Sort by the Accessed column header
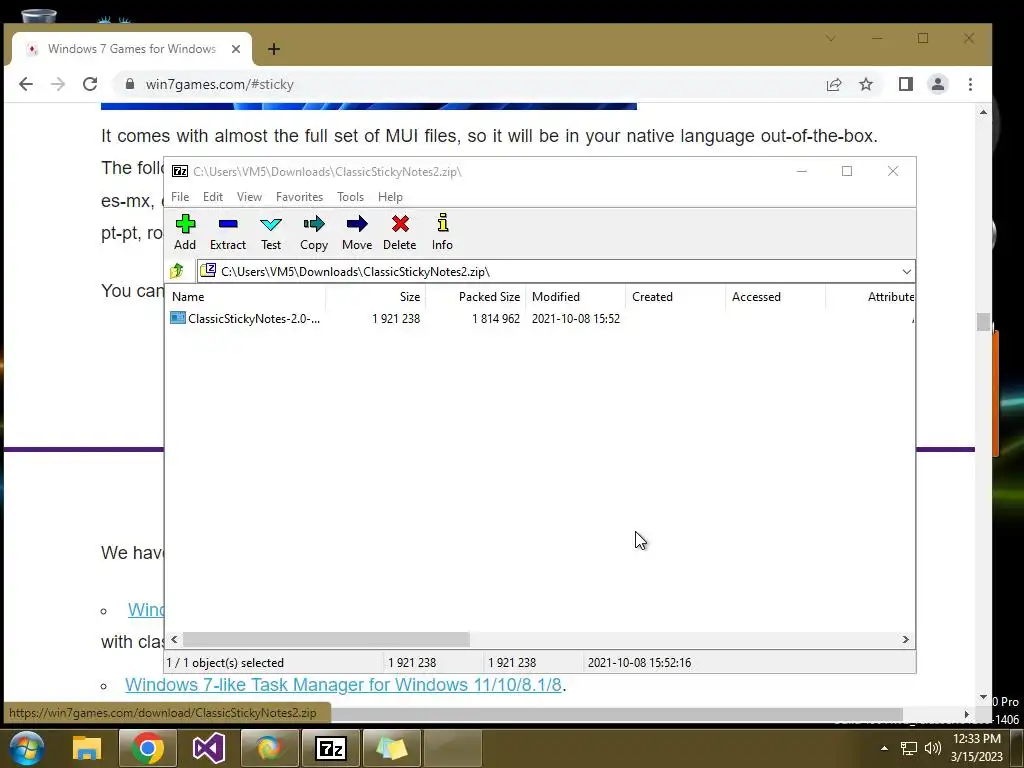This screenshot has height=768, width=1024. click(775, 296)
